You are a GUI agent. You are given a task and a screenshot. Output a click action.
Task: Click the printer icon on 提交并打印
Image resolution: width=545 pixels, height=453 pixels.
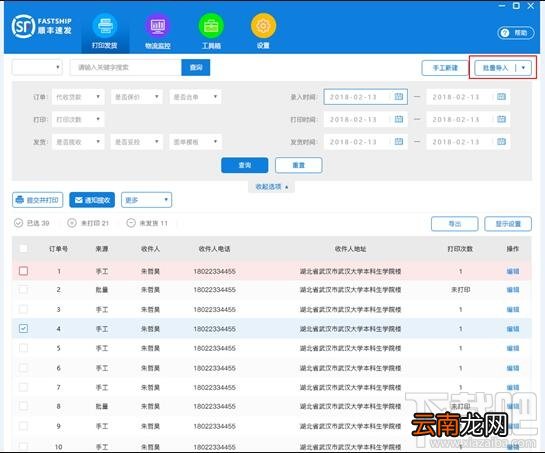tap(20, 200)
